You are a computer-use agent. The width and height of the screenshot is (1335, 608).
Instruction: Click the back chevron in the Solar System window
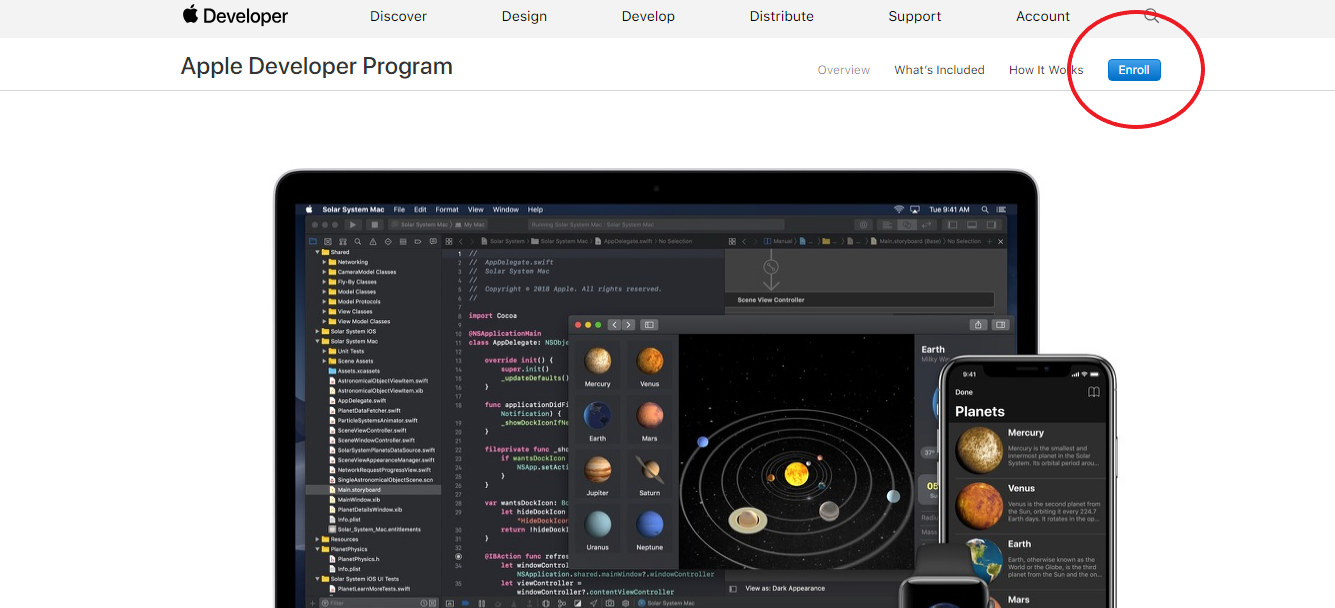click(614, 325)
